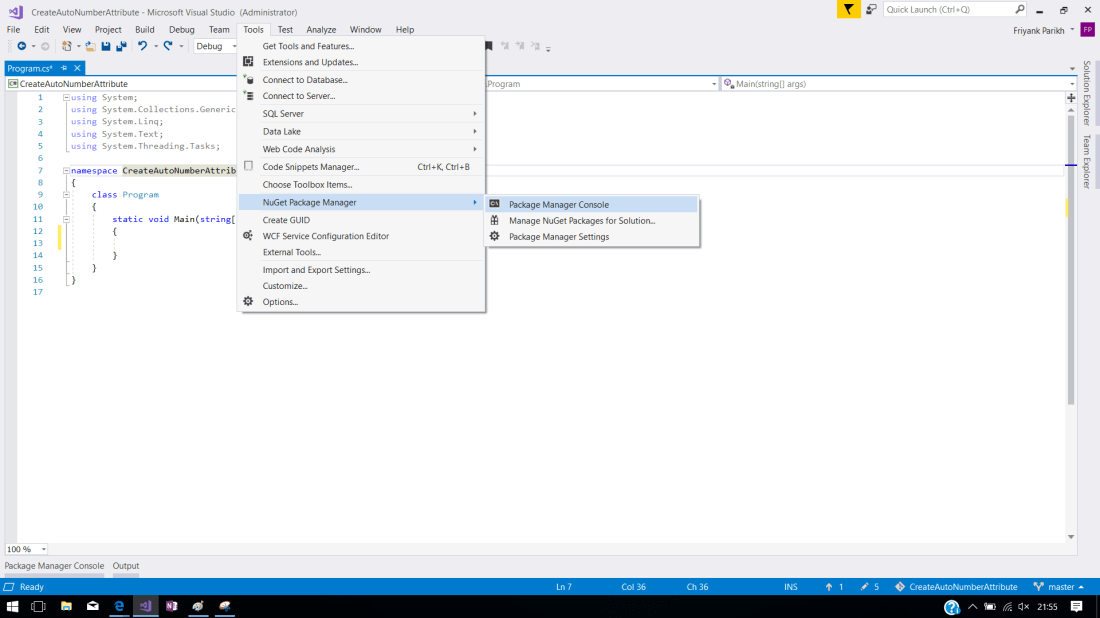This screenshot has height=618, width=1100.
Task: Click the Options gear icon in Tools menu
Action: click(248, 302)
